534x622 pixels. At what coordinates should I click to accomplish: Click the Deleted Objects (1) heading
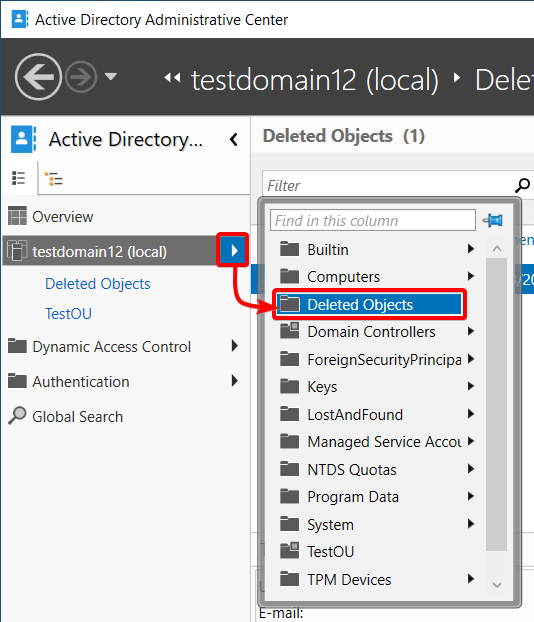pyautogui.click(x=344, y=136)
